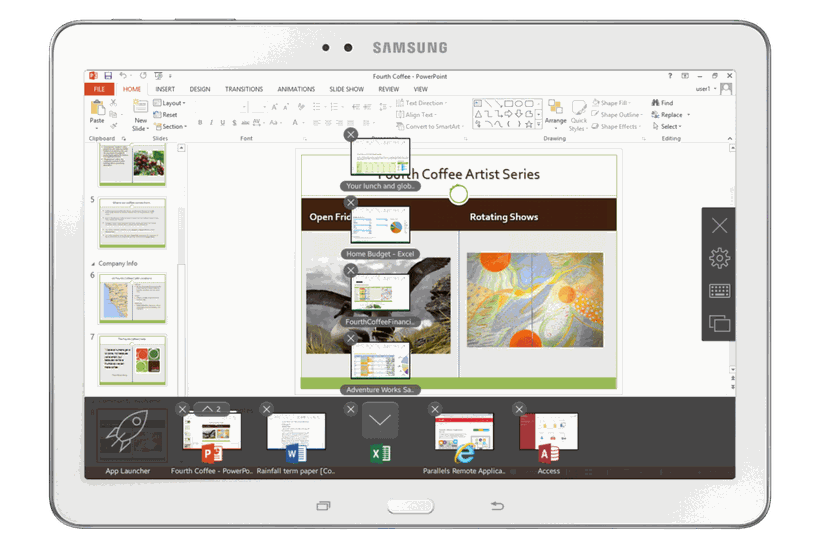The height and width of the screenshot is (547, 820).
Task: Click the Undo icon in quick access toolbar
Action: tap(123, 76)
